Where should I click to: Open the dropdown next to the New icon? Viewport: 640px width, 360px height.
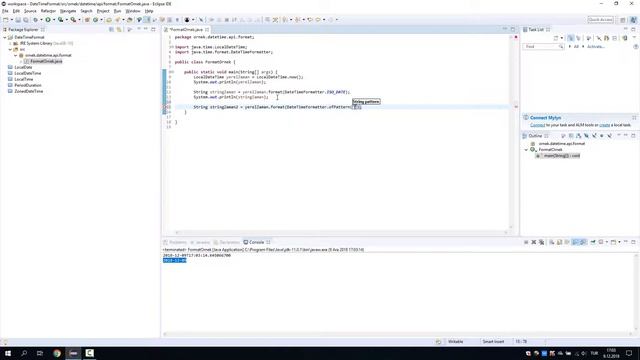coord(11,20)
